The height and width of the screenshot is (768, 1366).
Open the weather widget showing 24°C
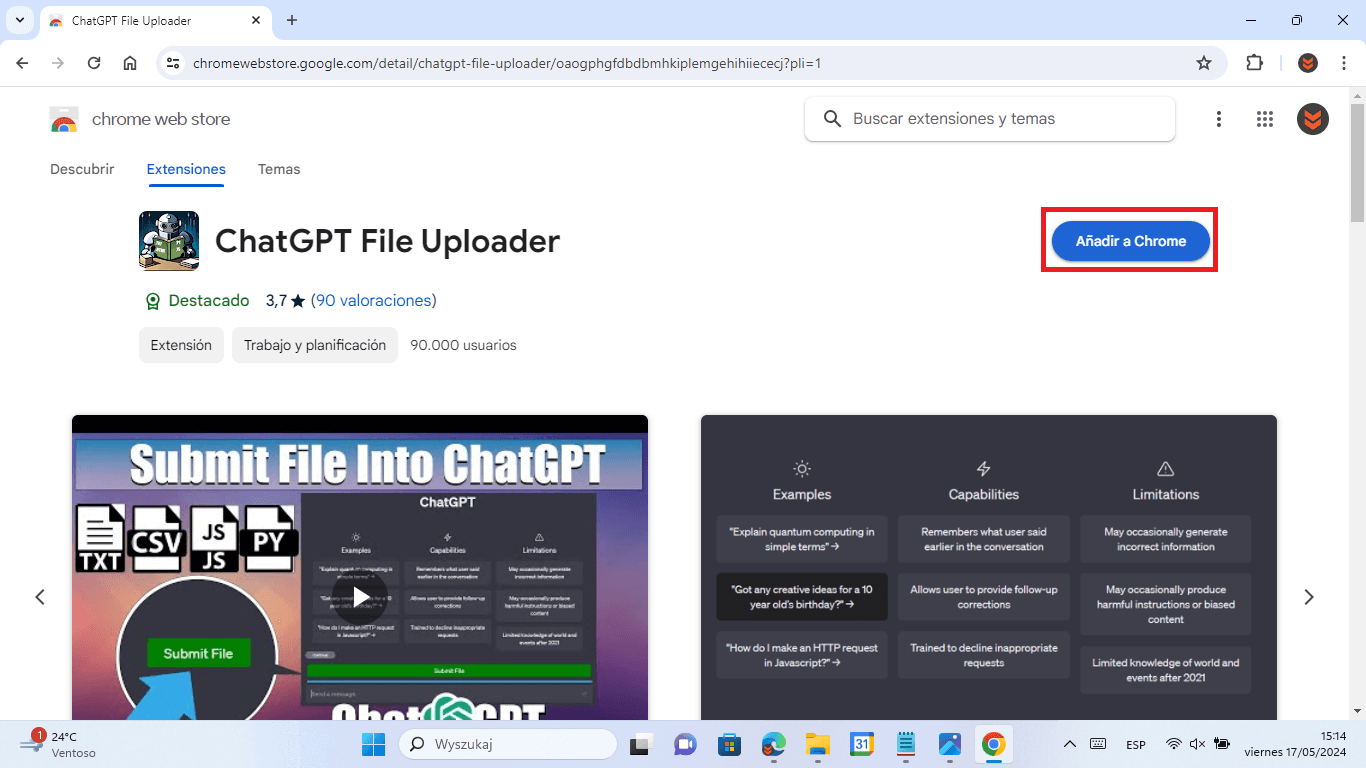[60, 744]
